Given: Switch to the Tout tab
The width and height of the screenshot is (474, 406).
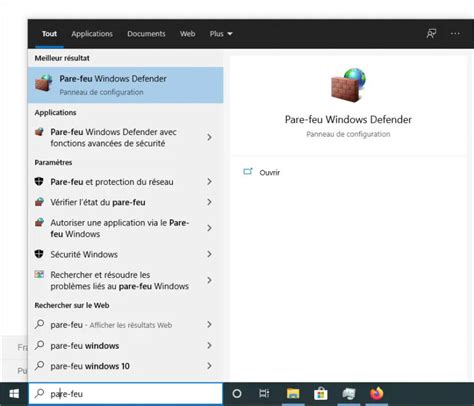Looking at the screenshot, I should (49, 34).
